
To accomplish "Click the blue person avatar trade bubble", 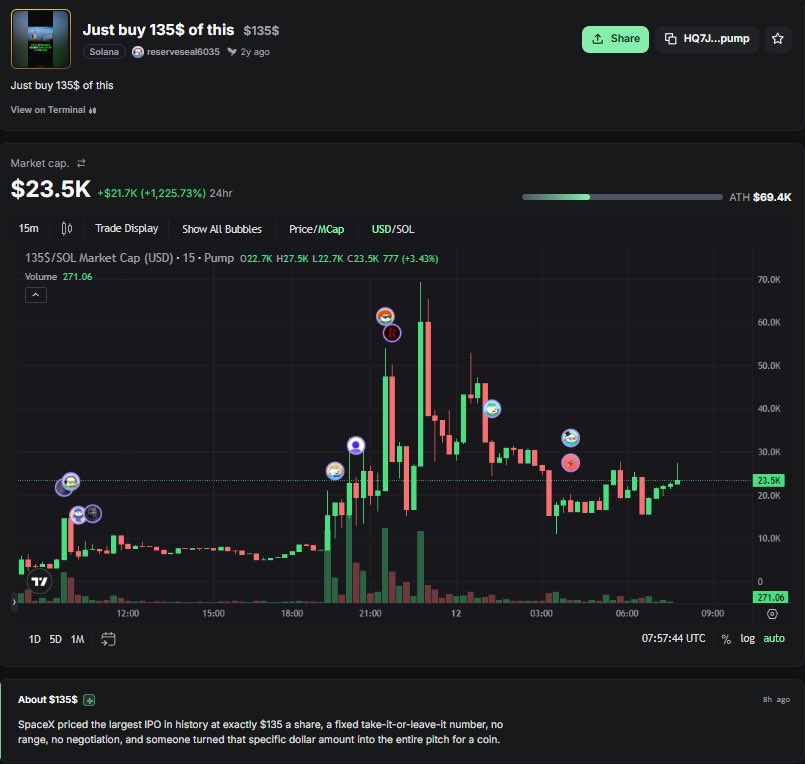I will [356, 445].
